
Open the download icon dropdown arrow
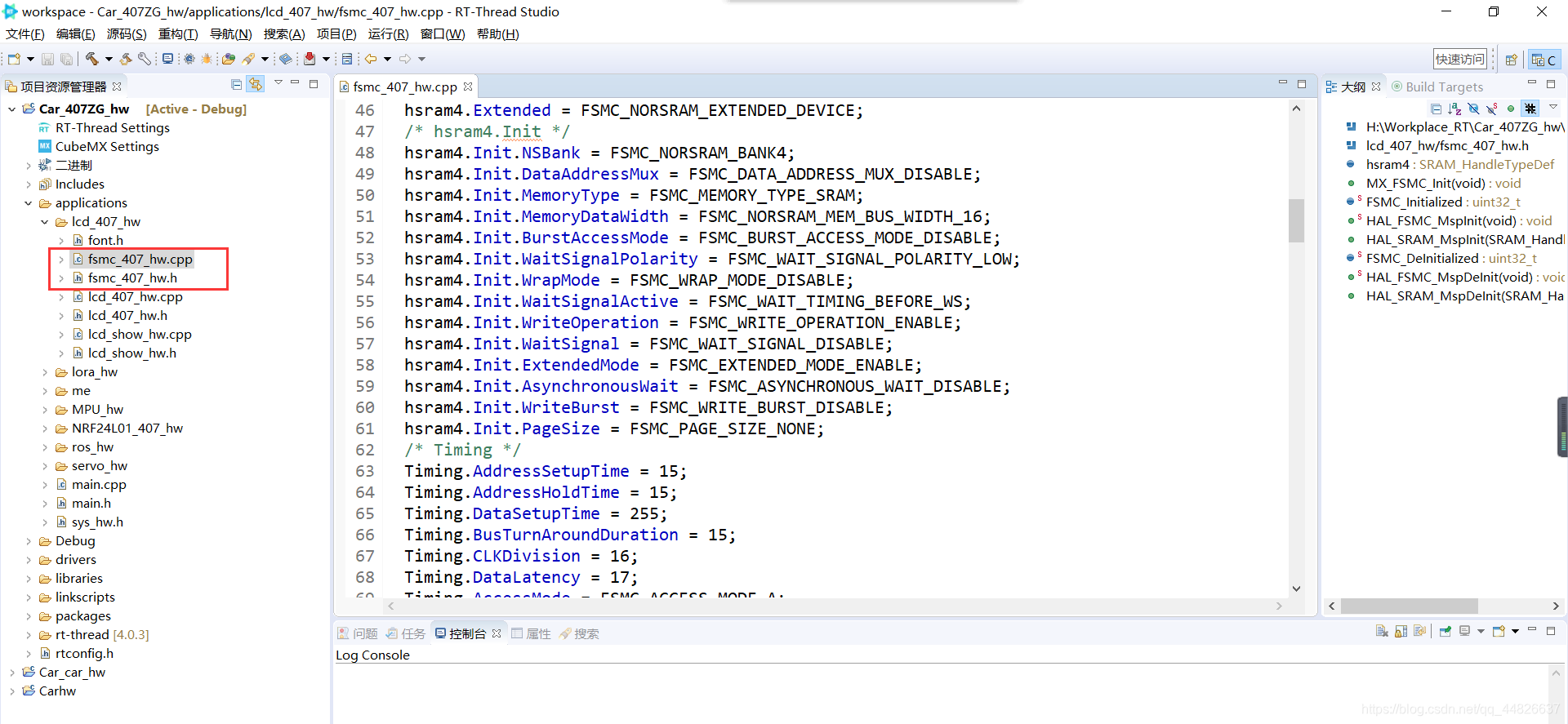click(326, 59)
